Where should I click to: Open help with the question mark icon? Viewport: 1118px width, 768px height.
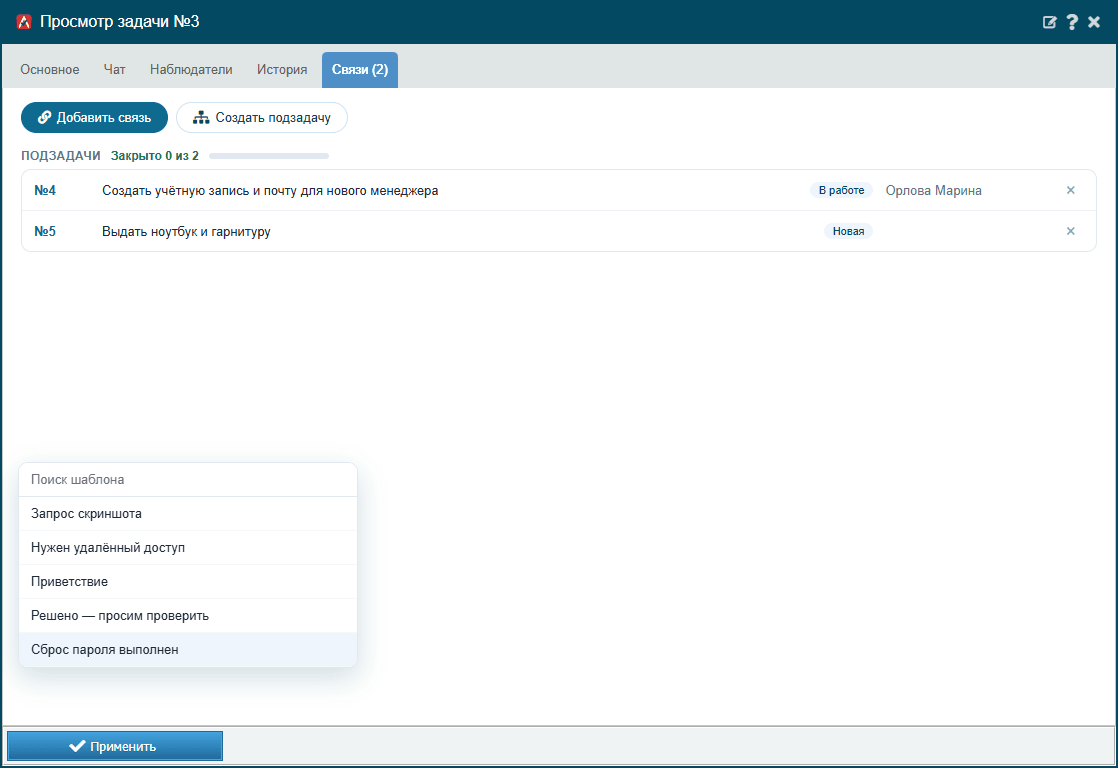click(1072, 22)
